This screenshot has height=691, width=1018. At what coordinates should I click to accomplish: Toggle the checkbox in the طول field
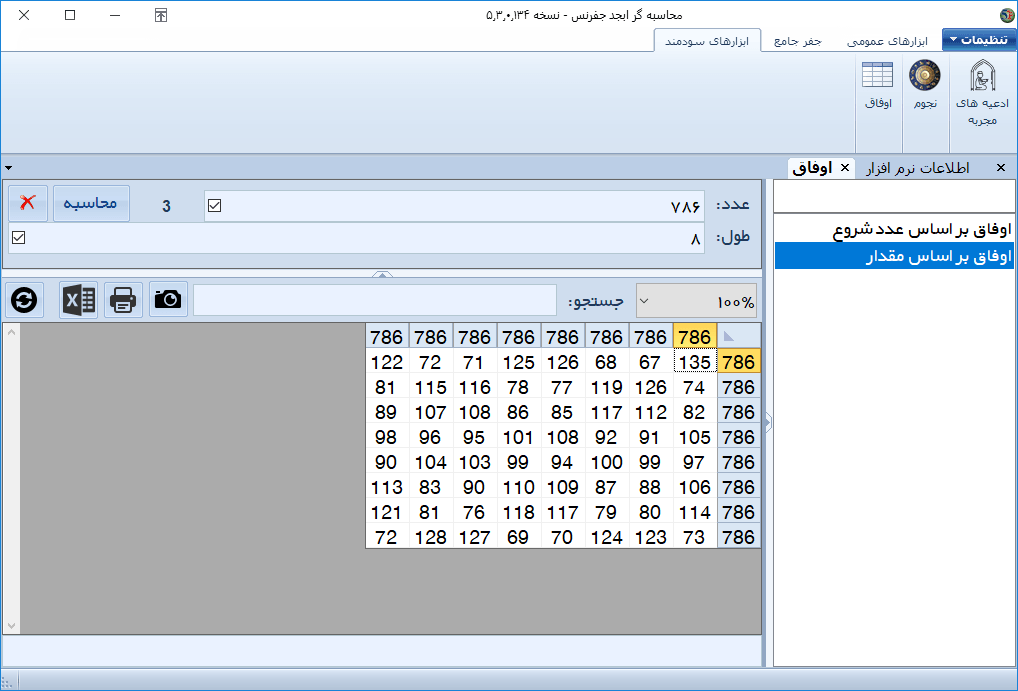click(x=18, y=237)
